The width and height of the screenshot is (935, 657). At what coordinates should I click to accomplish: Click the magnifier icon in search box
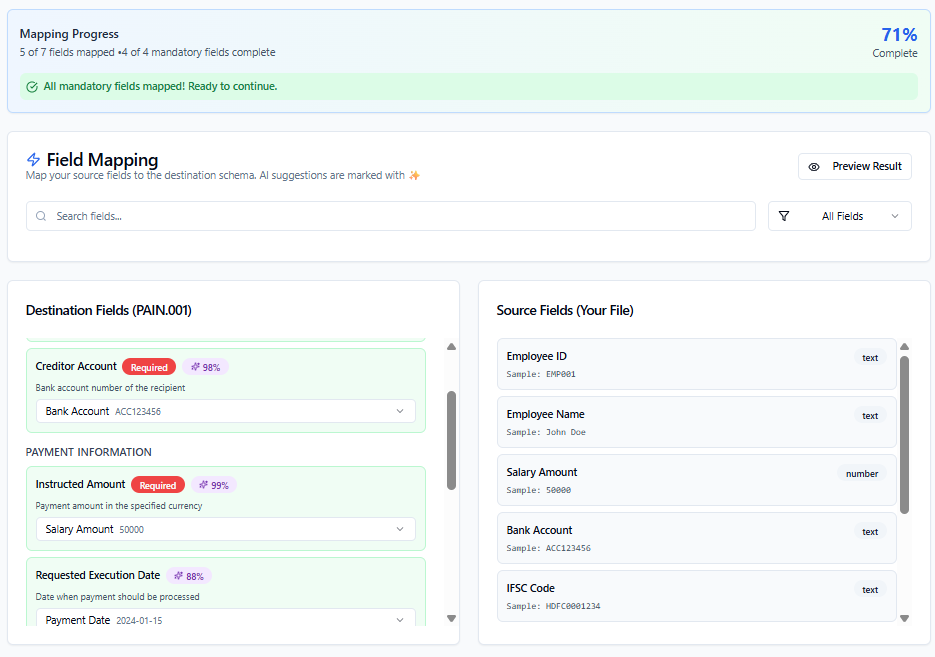click(x=41, y=216)
